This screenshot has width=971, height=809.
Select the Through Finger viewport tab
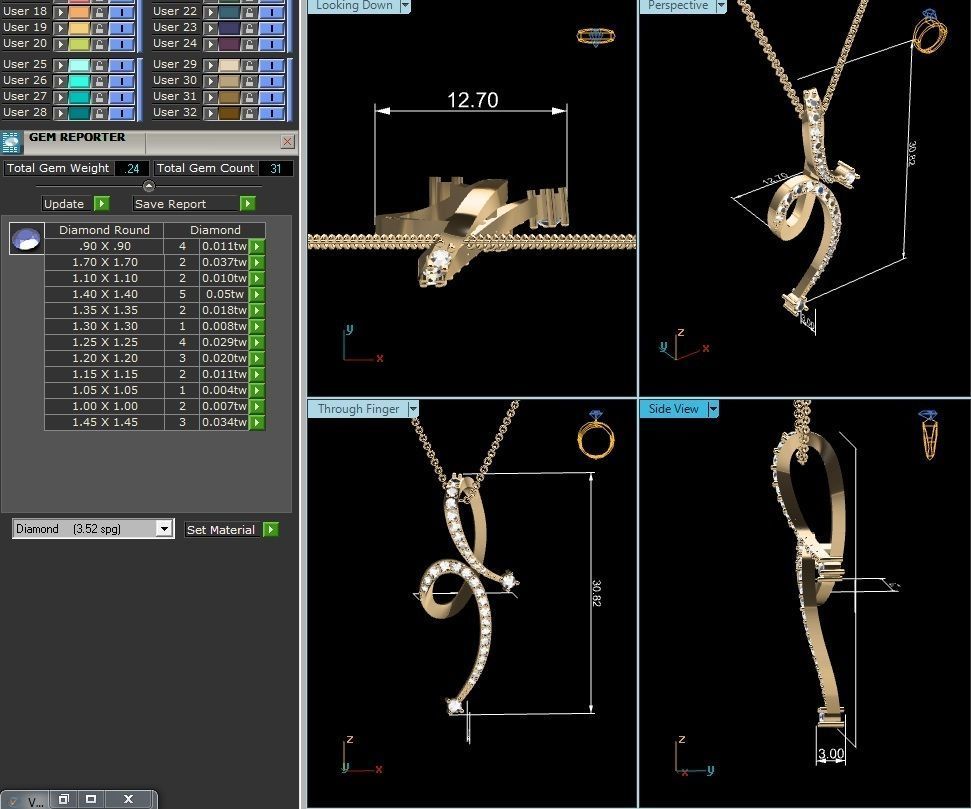359,409
